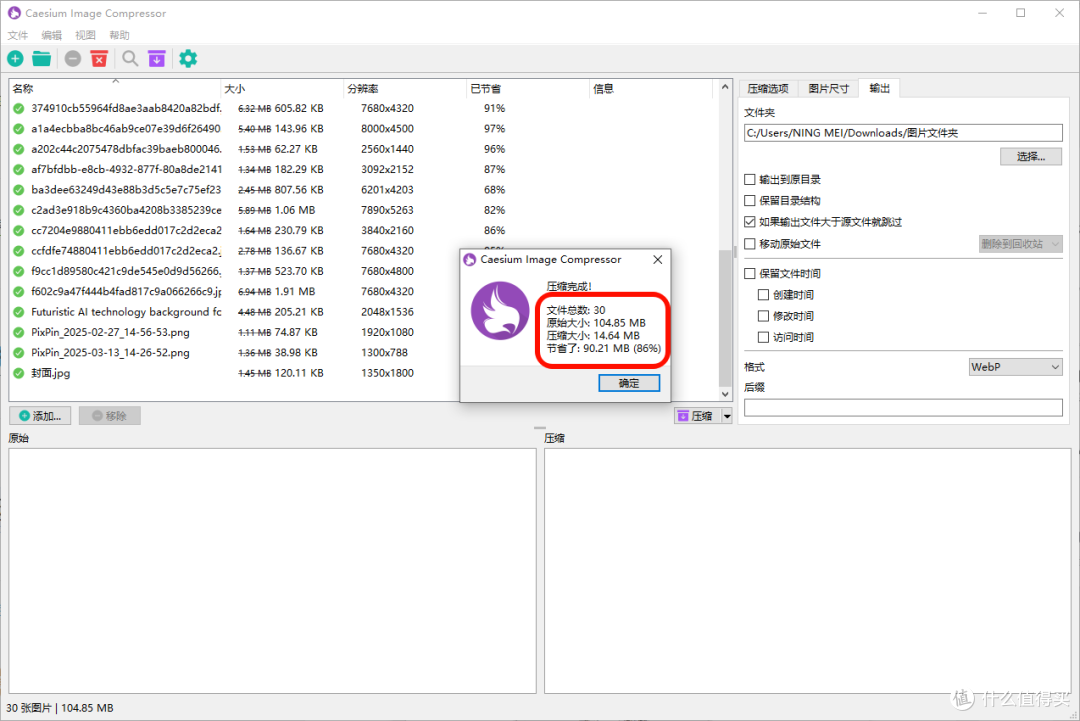Screen dimensions: 1080x721
Task: Sort list by the 大小 column header
Action: coord(282,89)
